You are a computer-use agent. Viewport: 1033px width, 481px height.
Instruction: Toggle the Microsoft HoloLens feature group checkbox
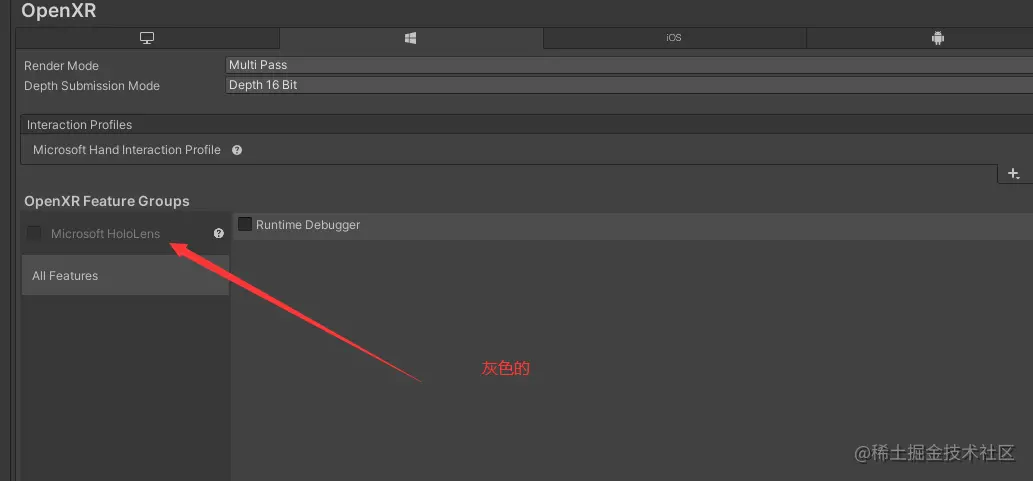point(34,233)
